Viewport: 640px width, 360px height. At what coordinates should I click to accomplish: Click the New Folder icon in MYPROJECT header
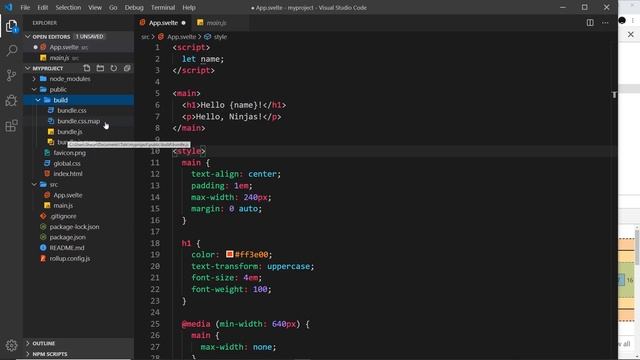pyautogui.click(x=100, y=68)
